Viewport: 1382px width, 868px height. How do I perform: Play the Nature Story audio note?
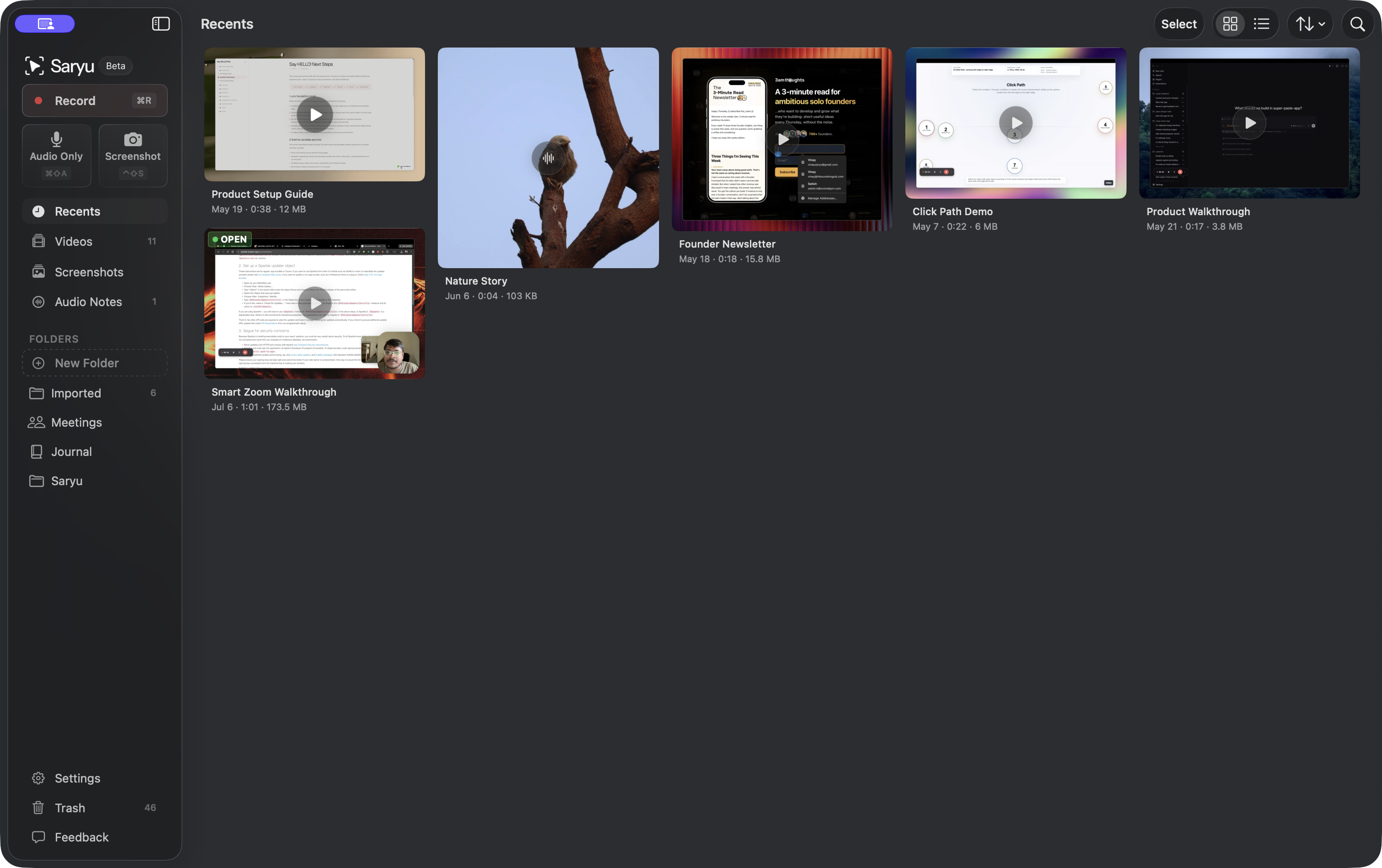click(x=548, y=158)
